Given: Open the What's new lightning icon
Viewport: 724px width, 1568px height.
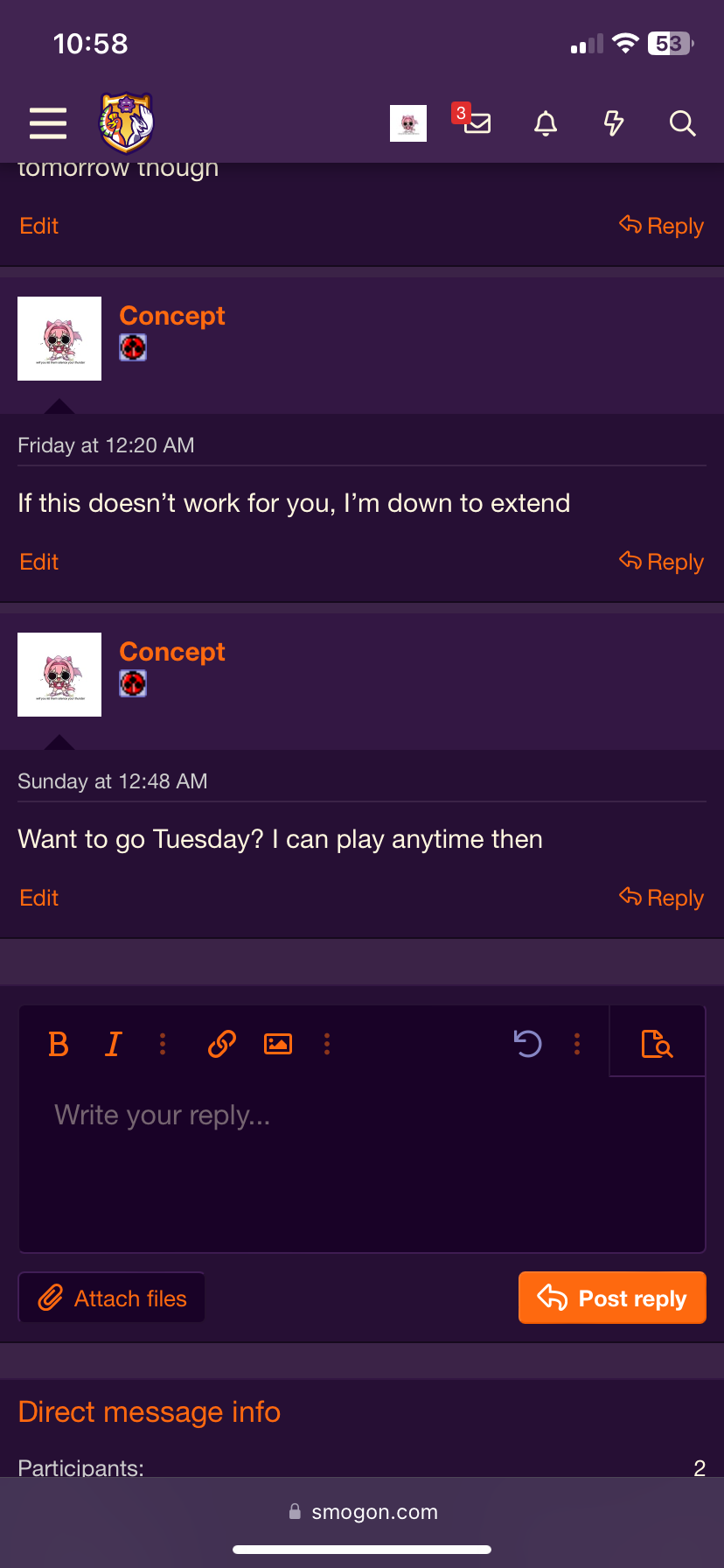Looking at the screenshot, I should tap(614, 123).
